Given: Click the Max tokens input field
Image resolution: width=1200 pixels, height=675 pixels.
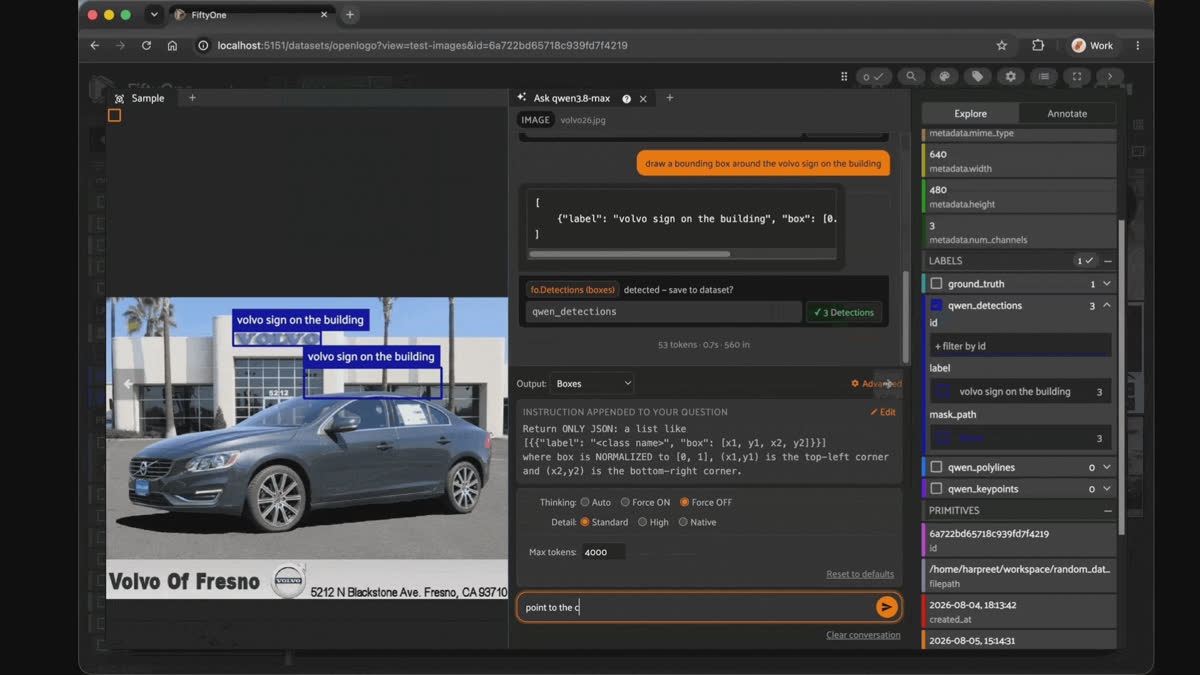Looking at the screenshot, I should coord(603,552).
